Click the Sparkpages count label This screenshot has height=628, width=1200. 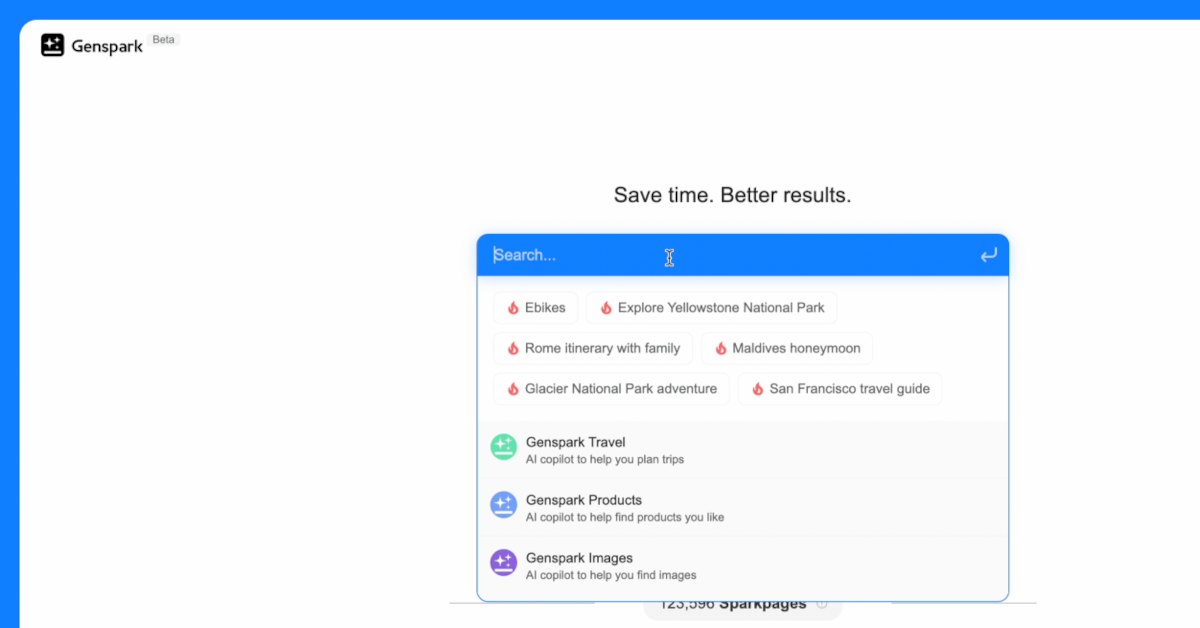pos(733,604)
